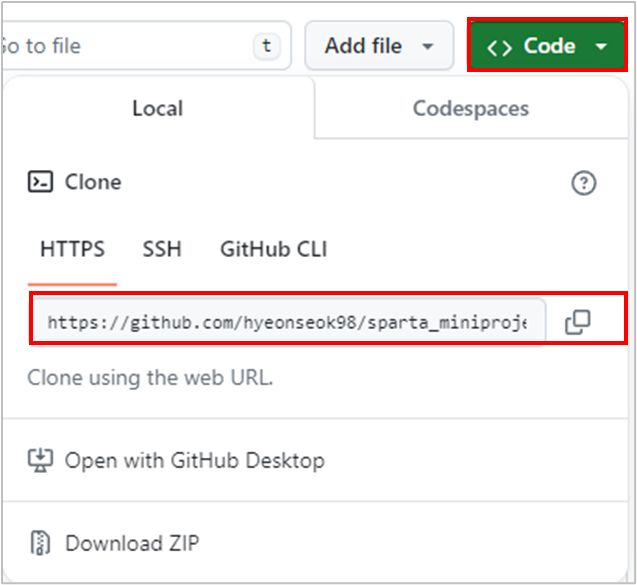The width and height of the screenshot is (637, 585).
Task: Focus the Go to file search field
Action: [x=146, y=46]
